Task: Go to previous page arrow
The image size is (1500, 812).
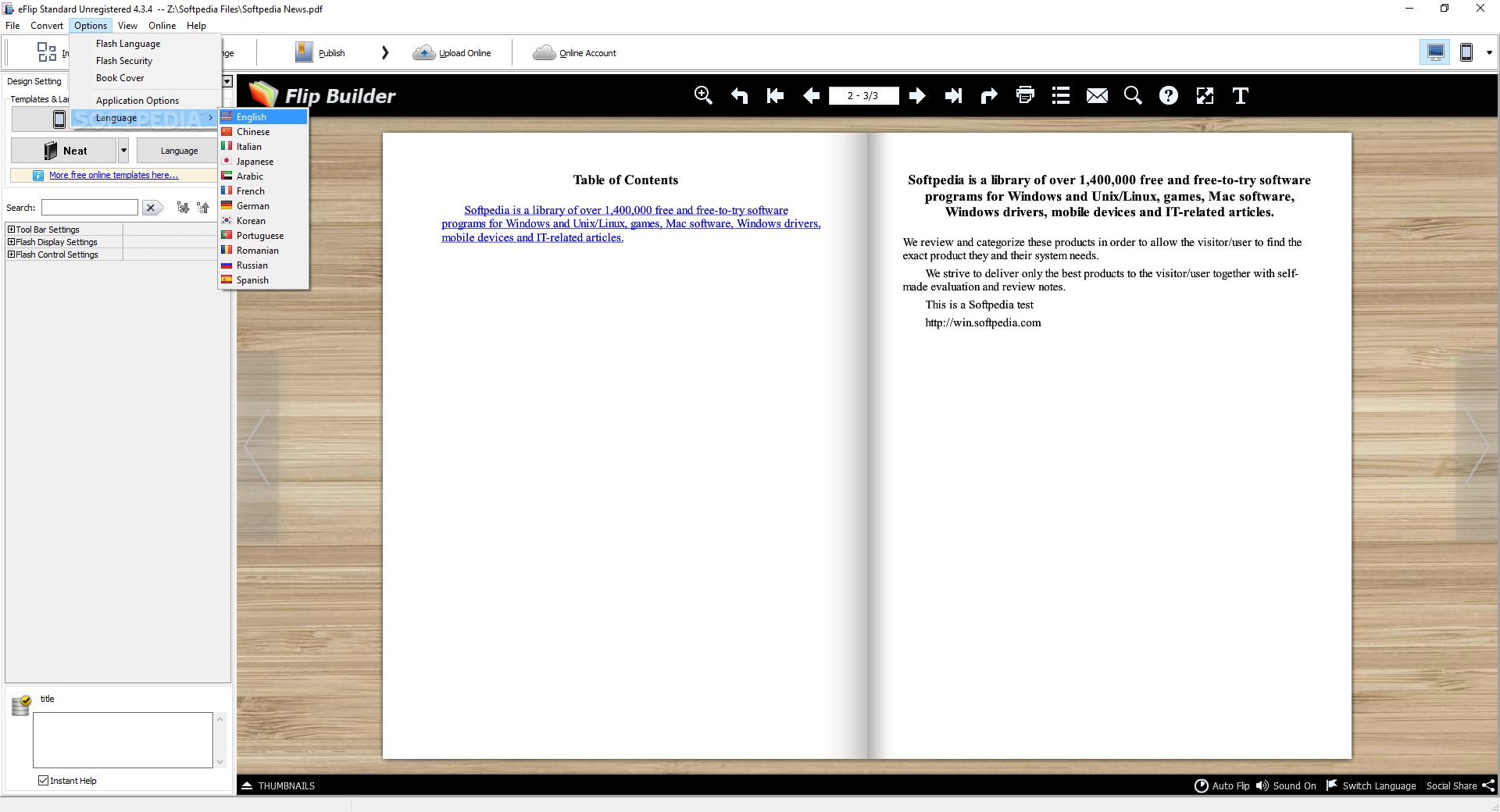Action: 812,95
